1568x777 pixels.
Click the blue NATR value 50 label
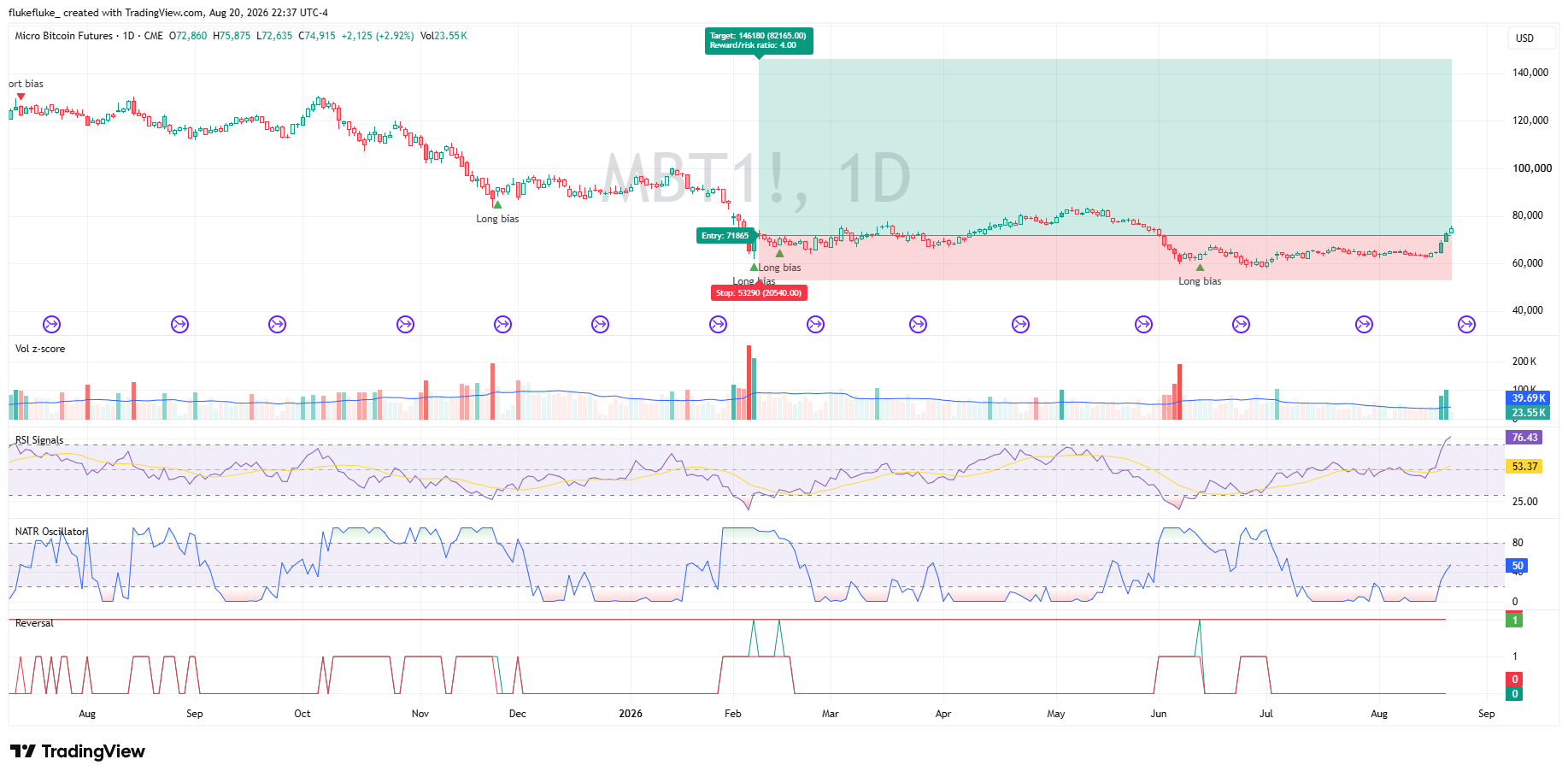[1518, 566]
